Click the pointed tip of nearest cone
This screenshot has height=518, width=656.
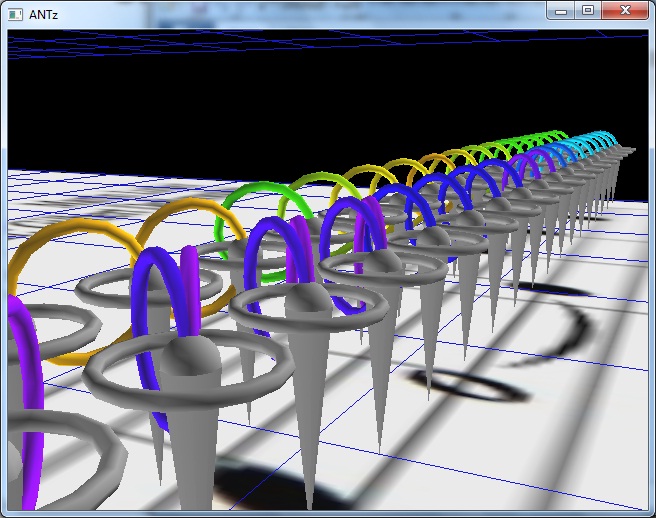(x=310, y=503)
